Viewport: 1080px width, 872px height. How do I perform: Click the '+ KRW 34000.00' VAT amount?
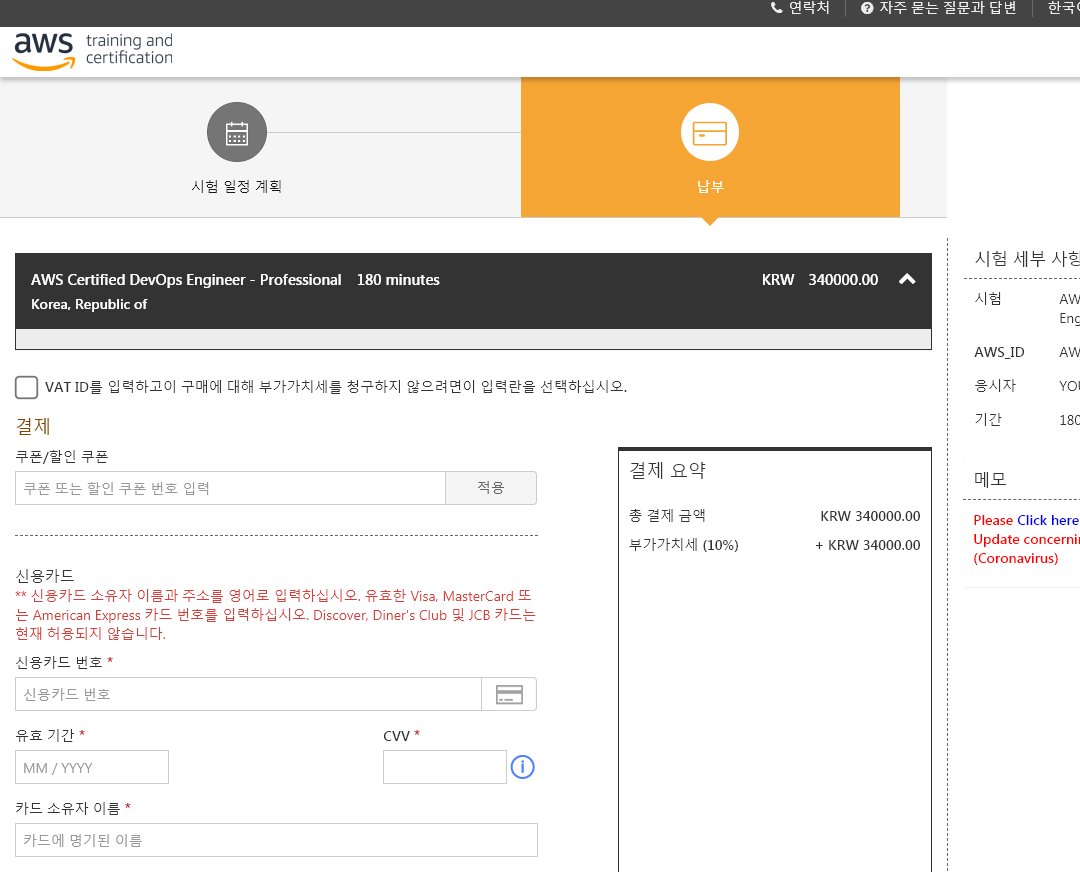pos(867,545)
